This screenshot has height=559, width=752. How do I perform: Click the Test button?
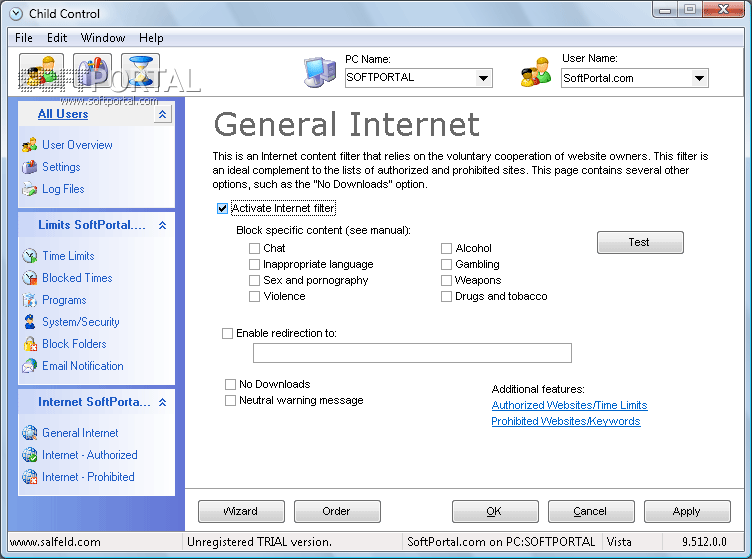(640, 242)
